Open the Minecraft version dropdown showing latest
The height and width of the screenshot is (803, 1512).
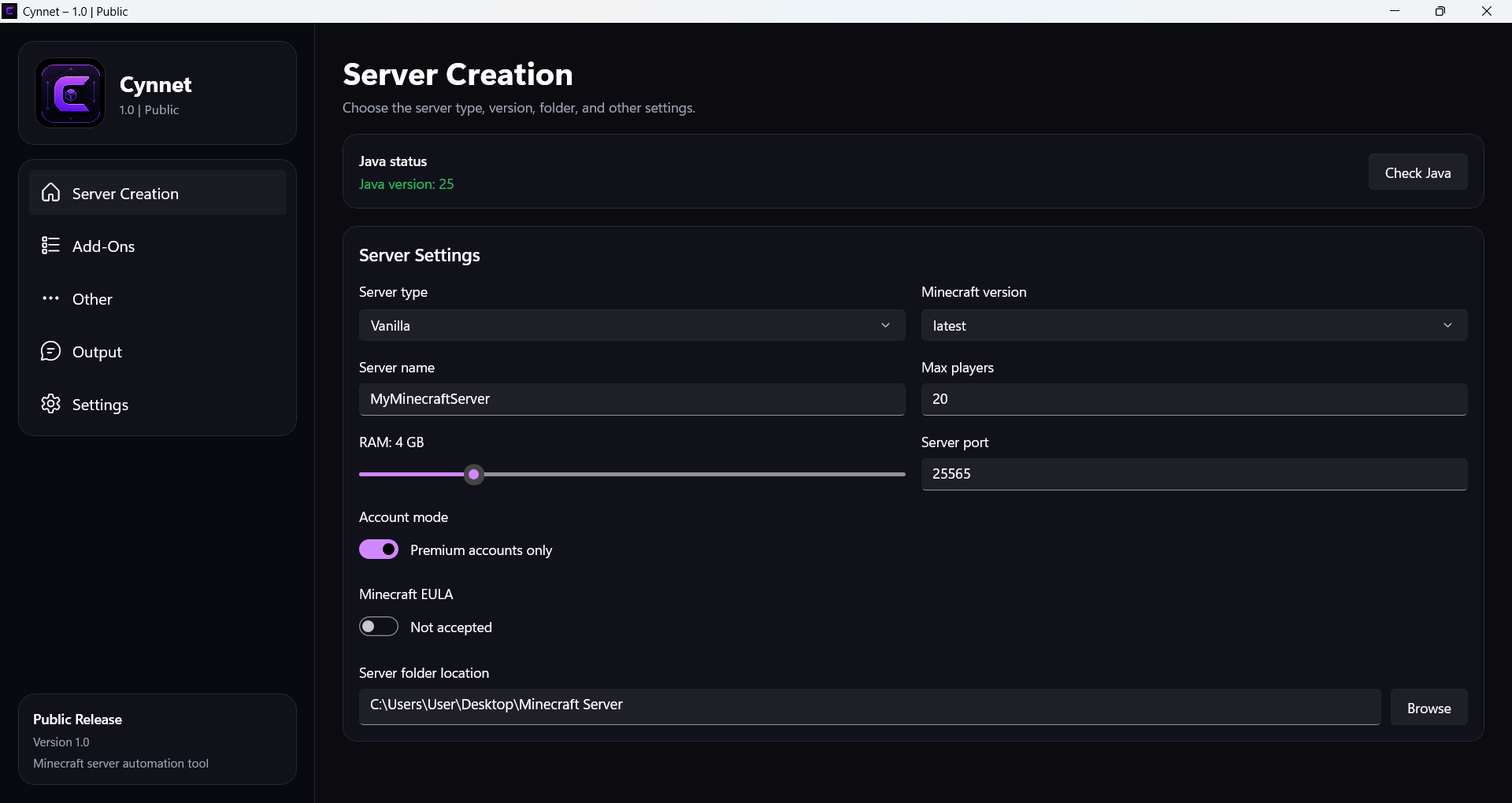[x=1194, y=325]
